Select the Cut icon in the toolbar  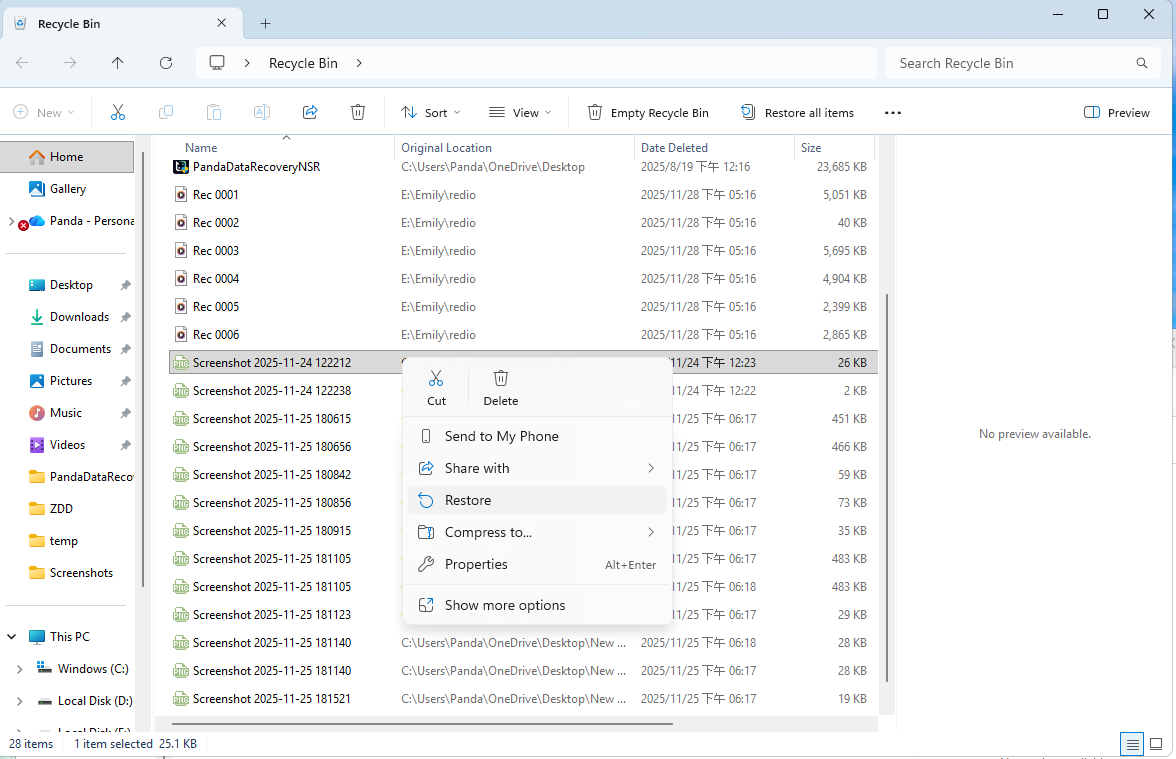tap(118, 112)
